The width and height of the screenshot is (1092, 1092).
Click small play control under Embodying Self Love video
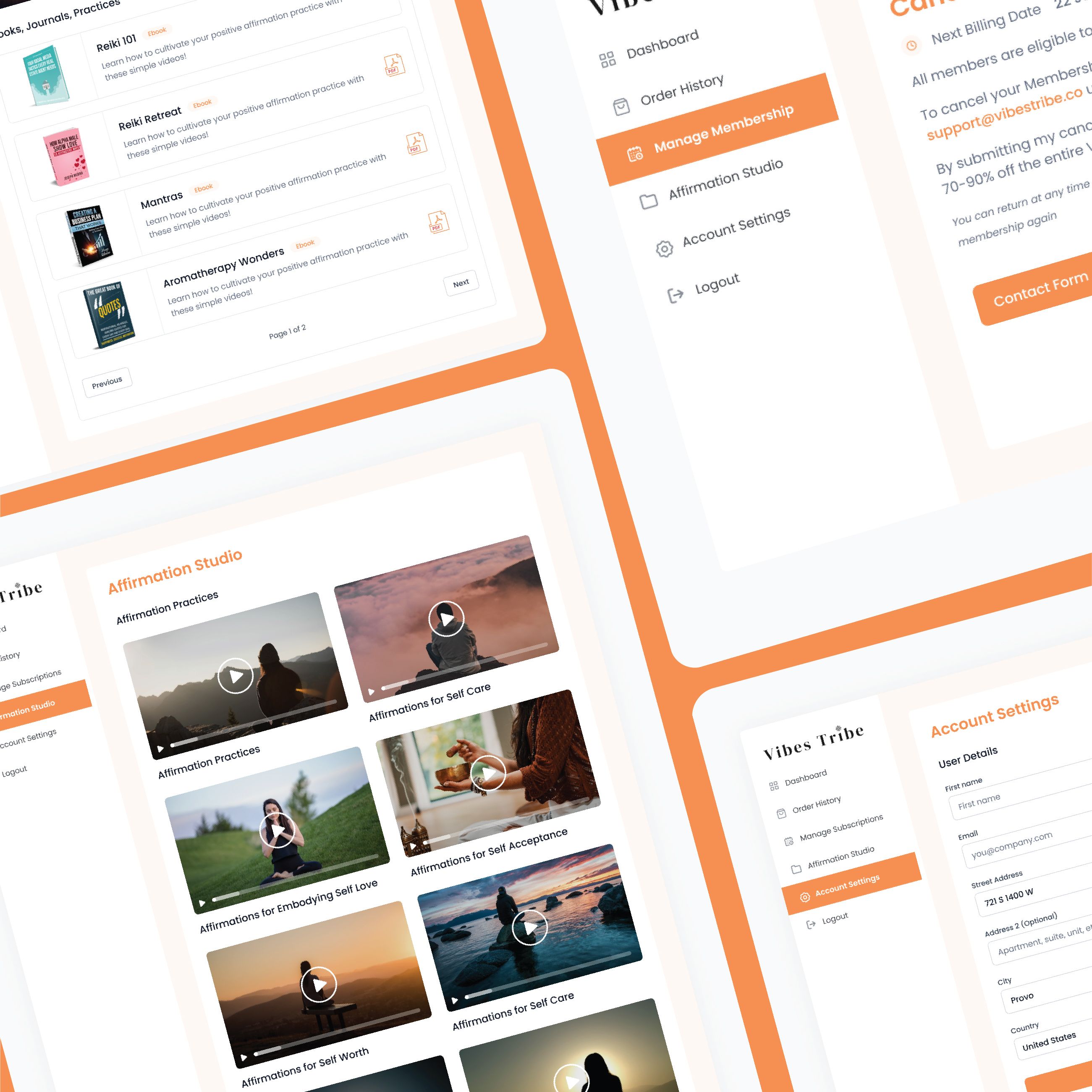[x=202, y=903]
